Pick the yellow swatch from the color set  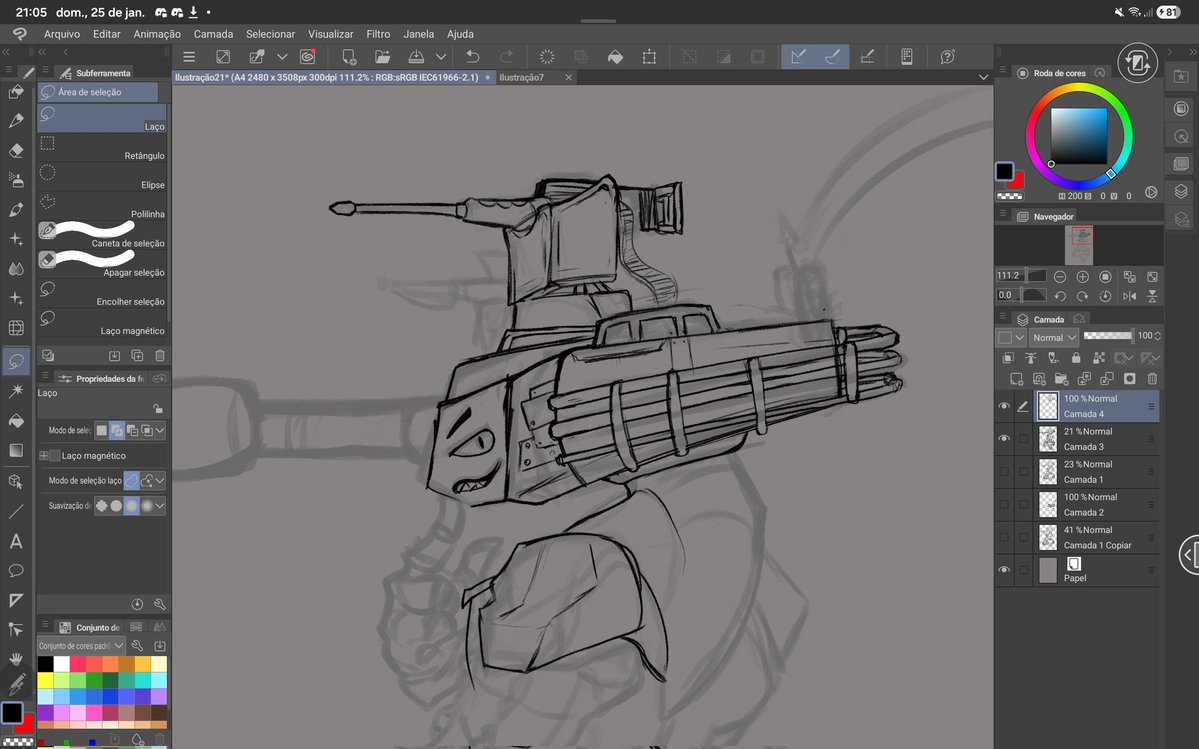click(45, 680)
